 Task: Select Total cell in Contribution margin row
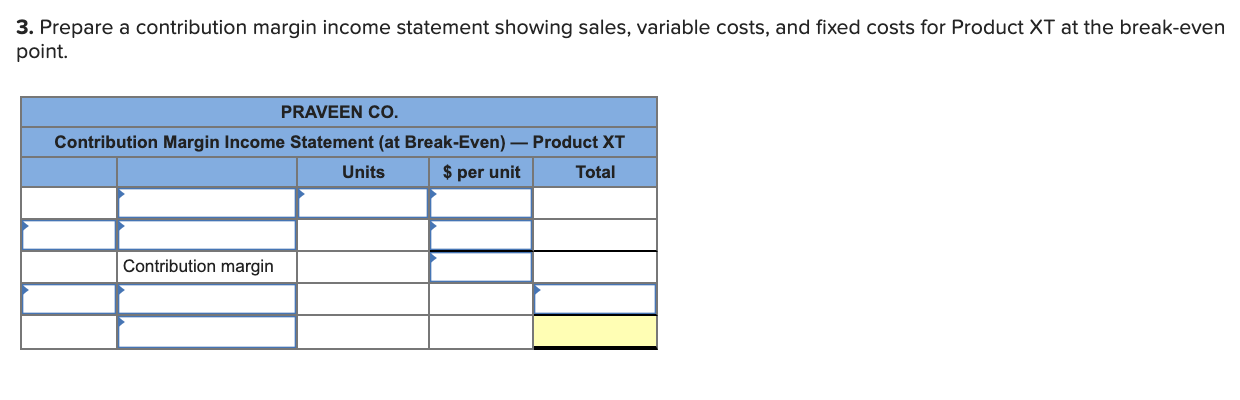point(595,267)
